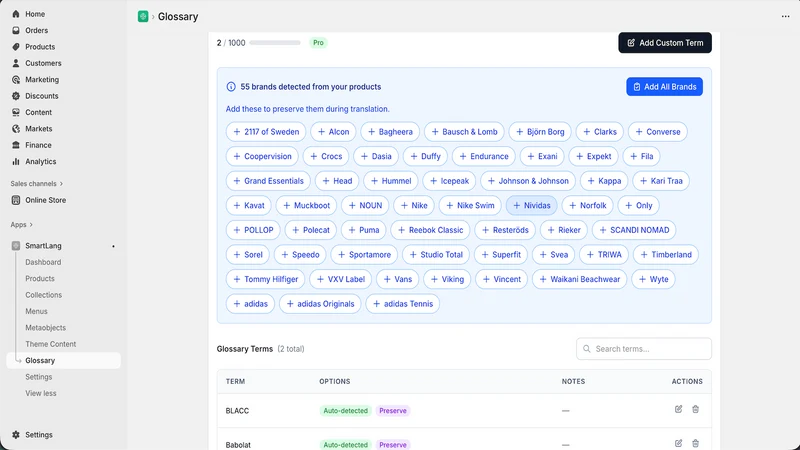
Task: Add the Tommy Hilfiger brand
Action: (x=265, y=279)
